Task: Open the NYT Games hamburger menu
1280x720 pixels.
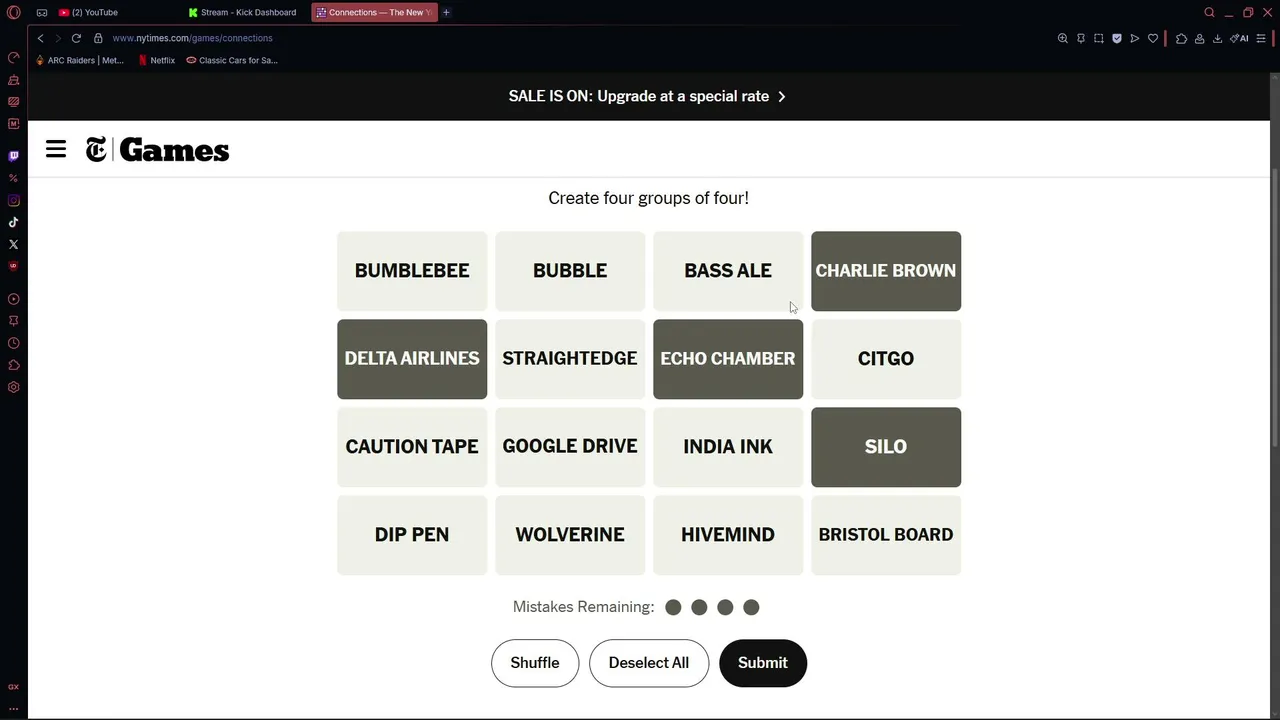Action: tap(56, 150)
